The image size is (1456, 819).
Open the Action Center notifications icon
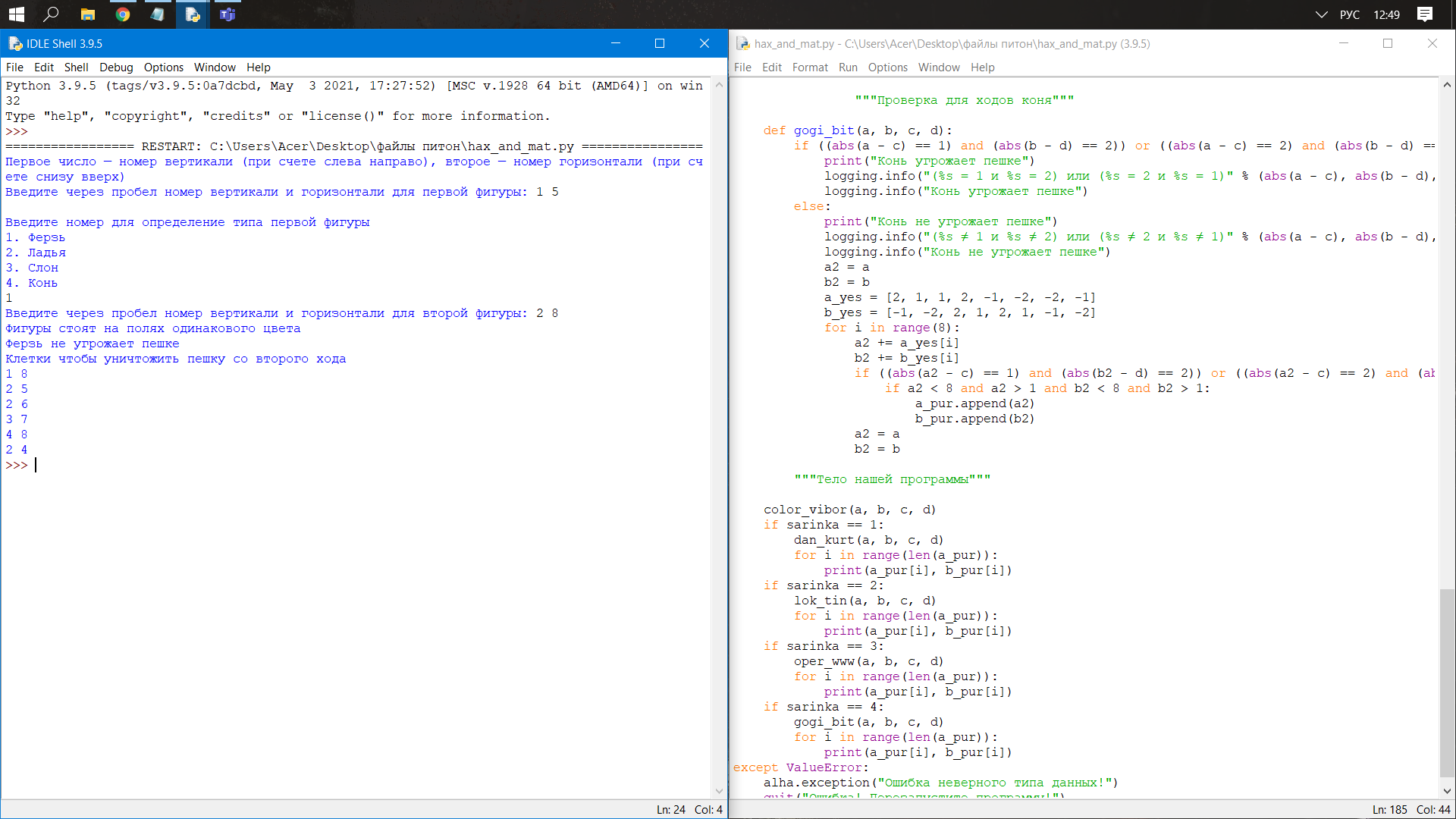pyautogui.click(x=1425, y=14)
